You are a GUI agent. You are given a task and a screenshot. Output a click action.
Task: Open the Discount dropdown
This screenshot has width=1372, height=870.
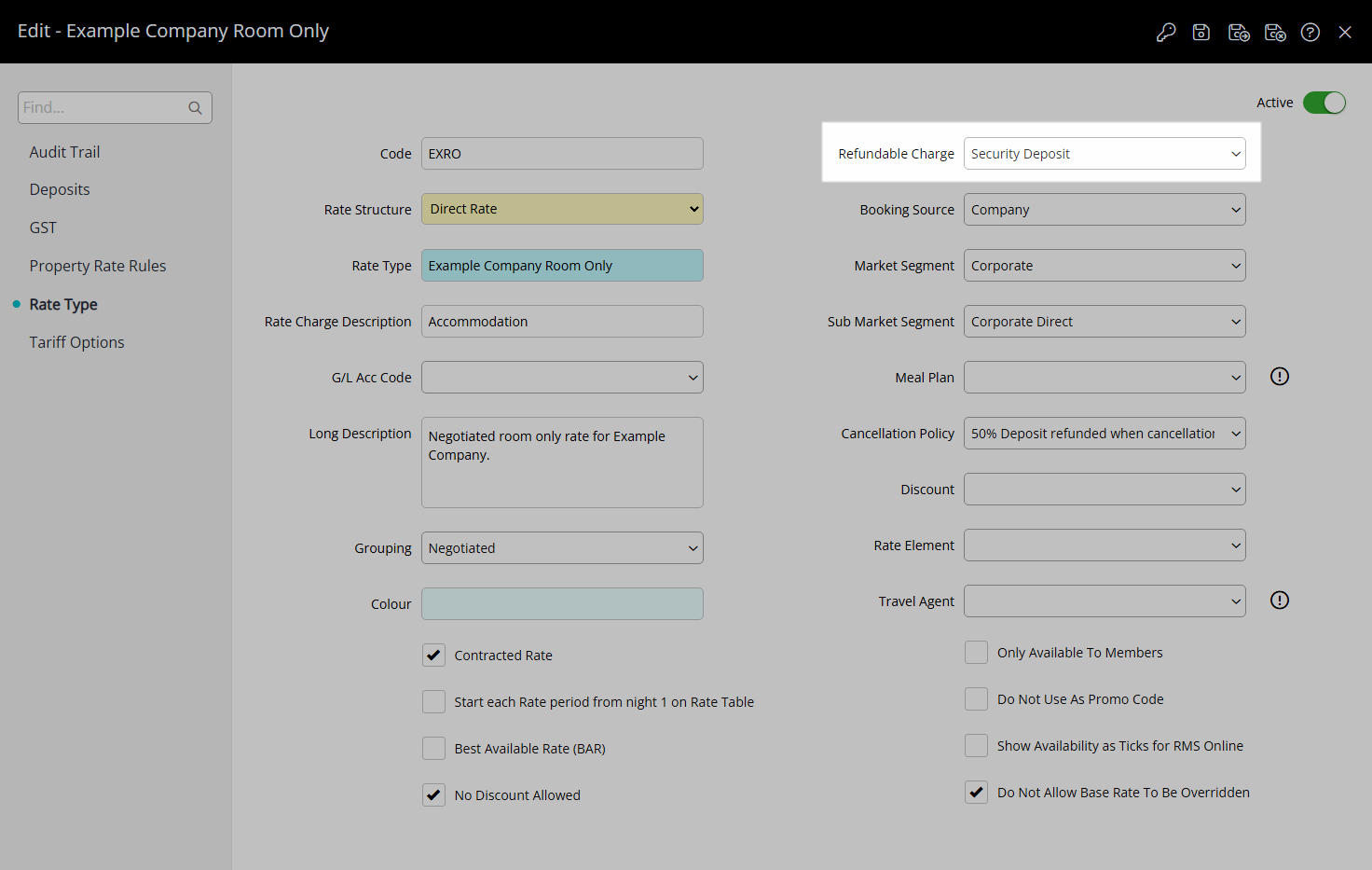(x=1104, y=490)
